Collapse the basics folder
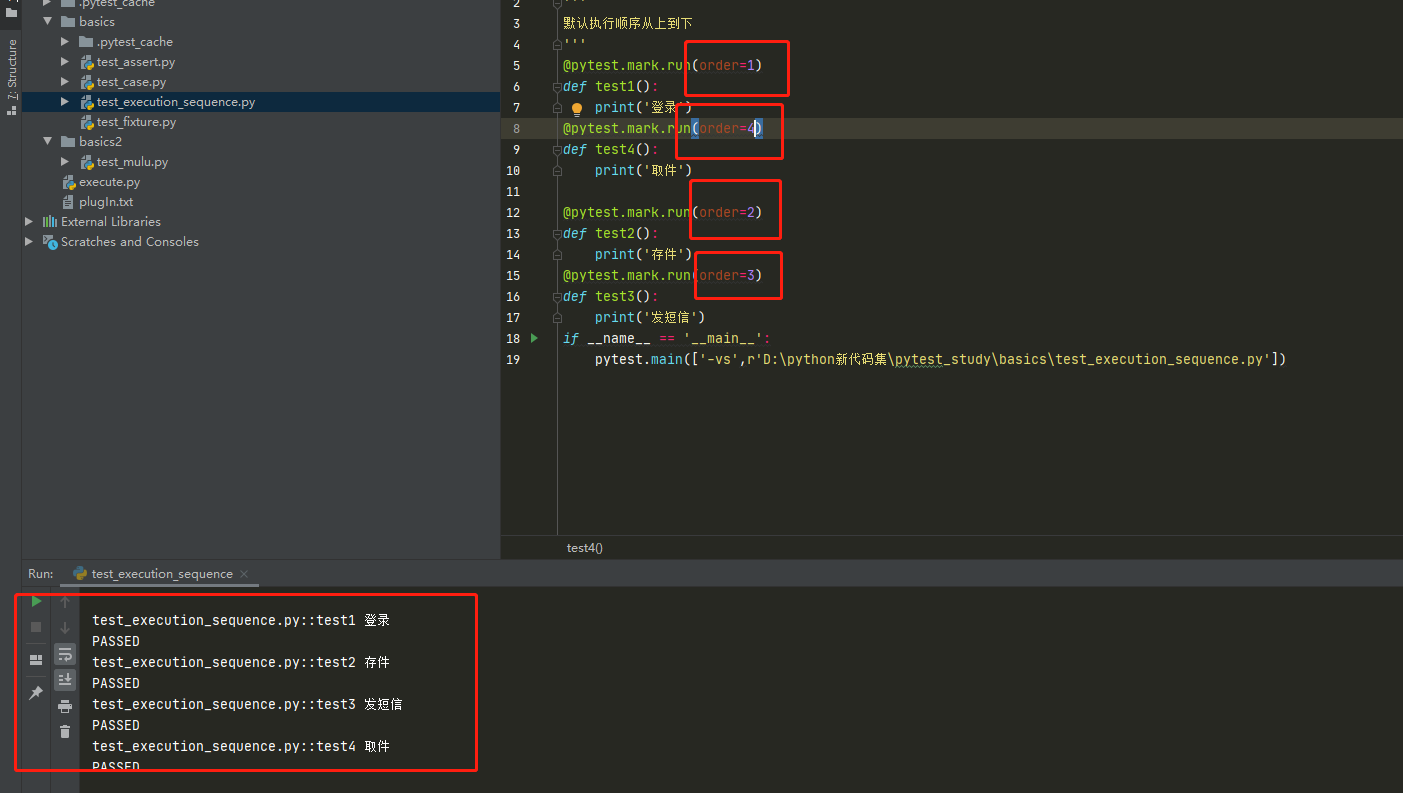 pos(47,22)
